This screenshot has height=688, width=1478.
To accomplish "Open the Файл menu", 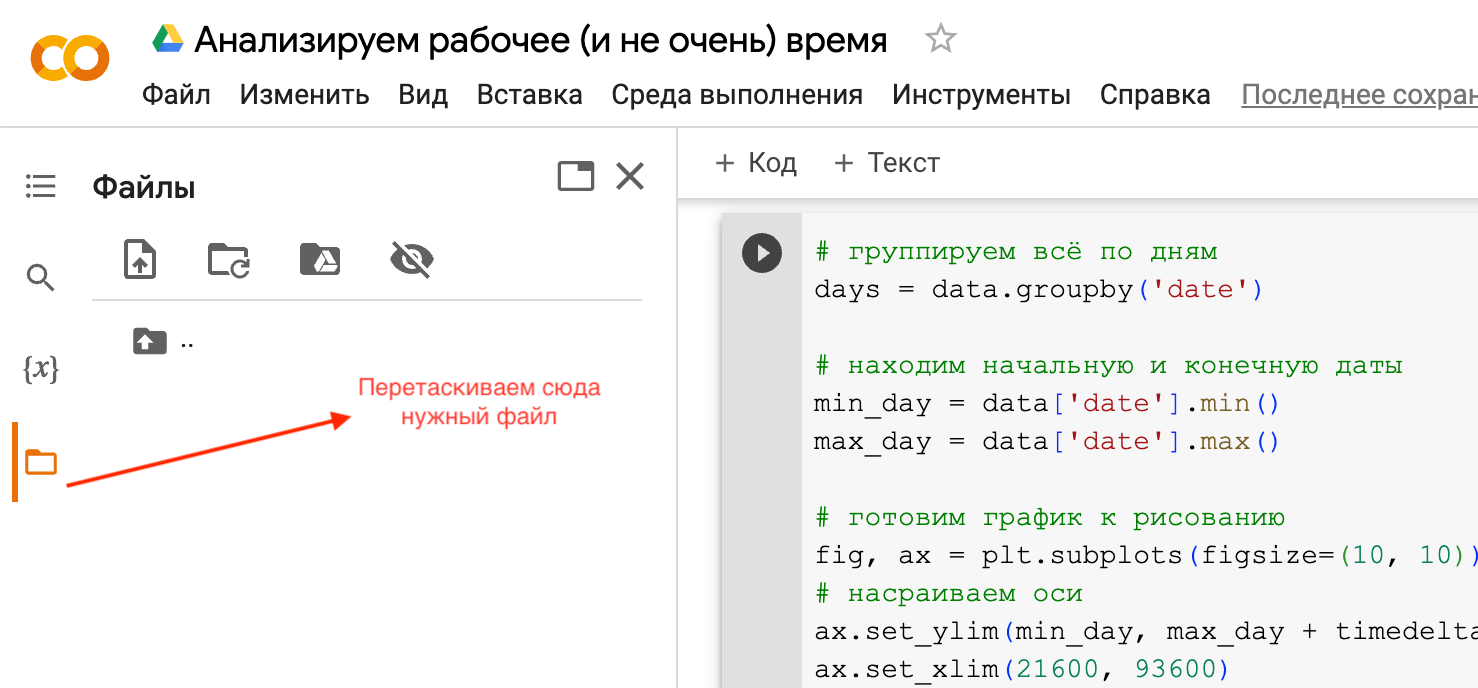I will click(176, 95).
